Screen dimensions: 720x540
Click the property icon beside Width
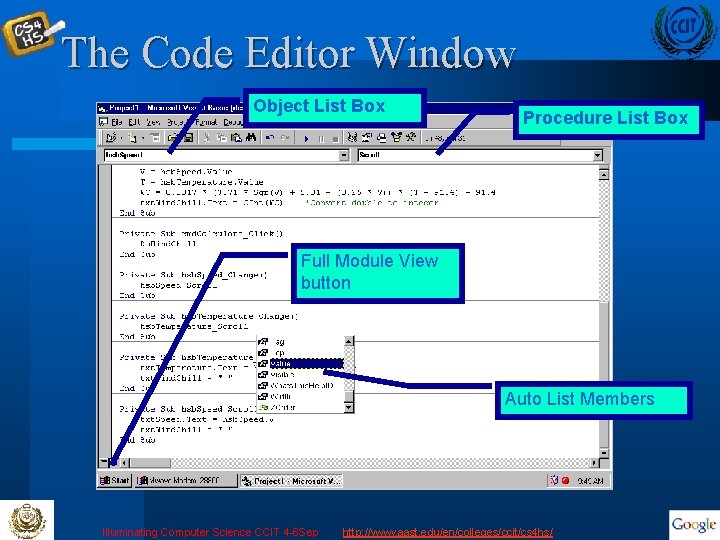tap(263, 396)
